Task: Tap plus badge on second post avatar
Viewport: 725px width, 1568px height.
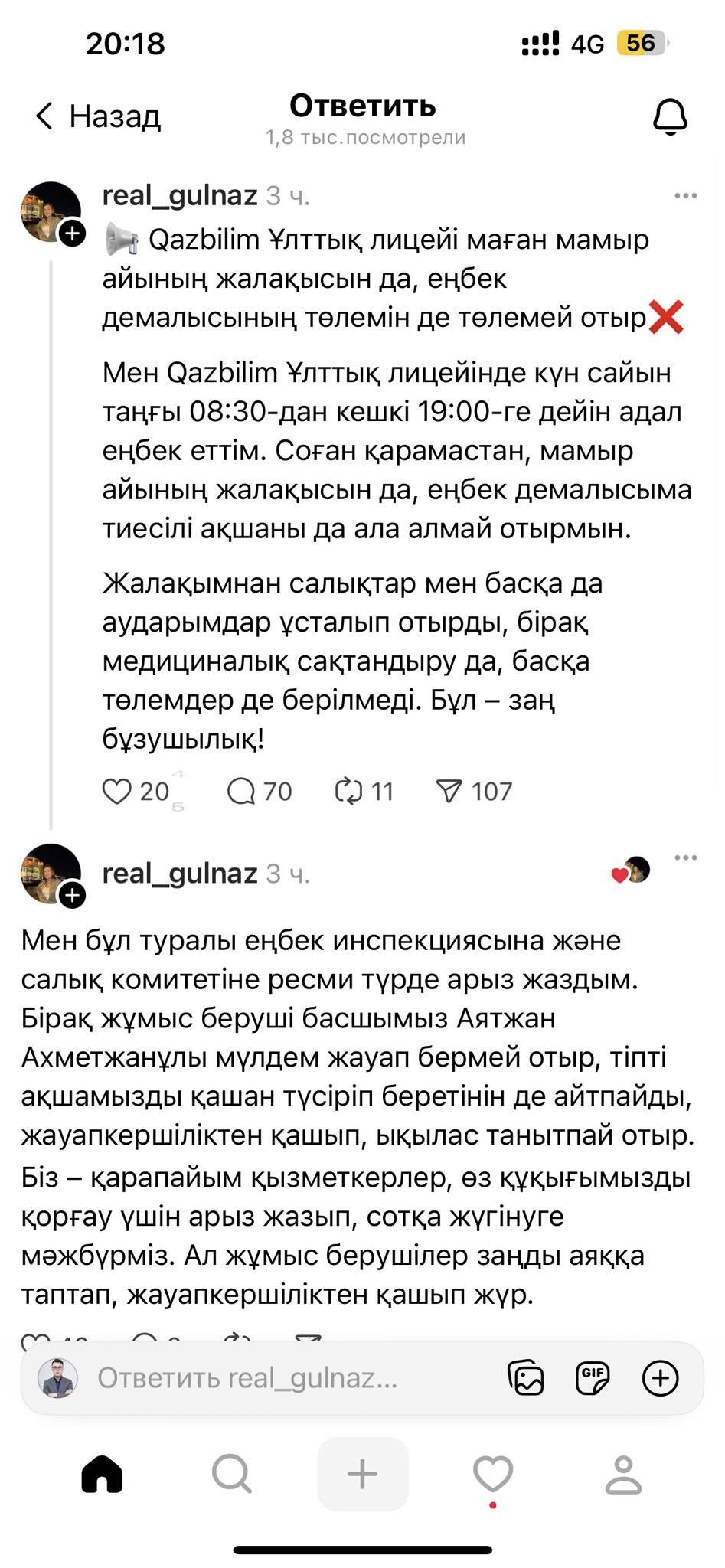Action: pos(72,894)
